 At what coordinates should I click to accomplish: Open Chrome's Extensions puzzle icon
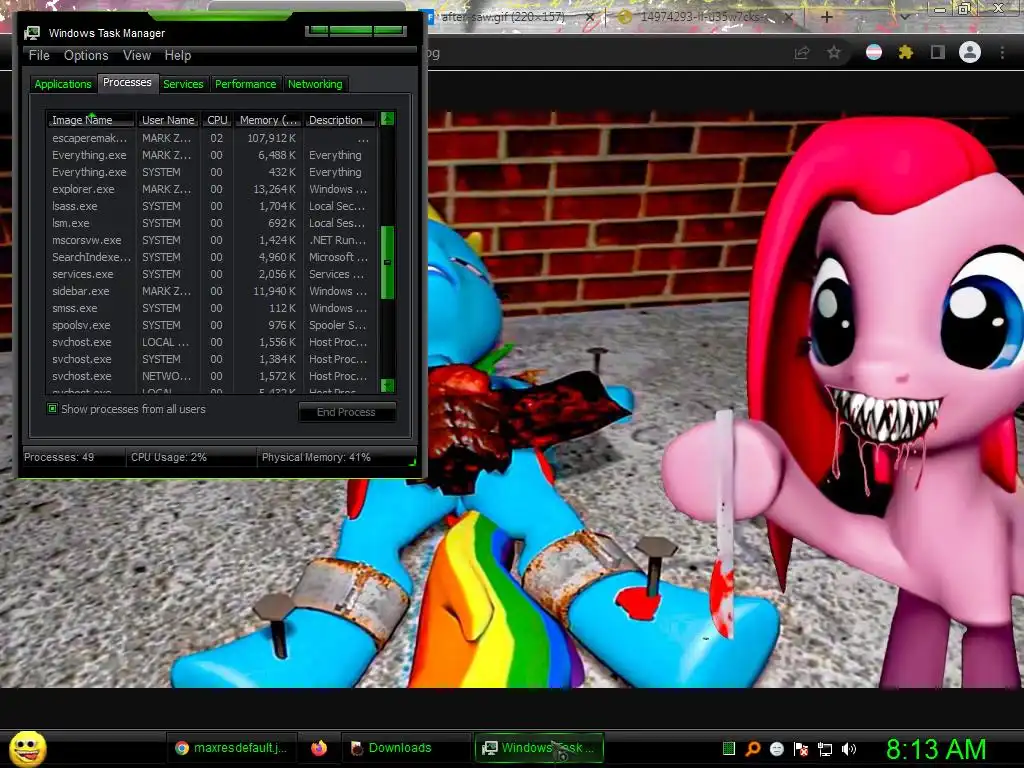pyautogui.click(x=906, y=52)
